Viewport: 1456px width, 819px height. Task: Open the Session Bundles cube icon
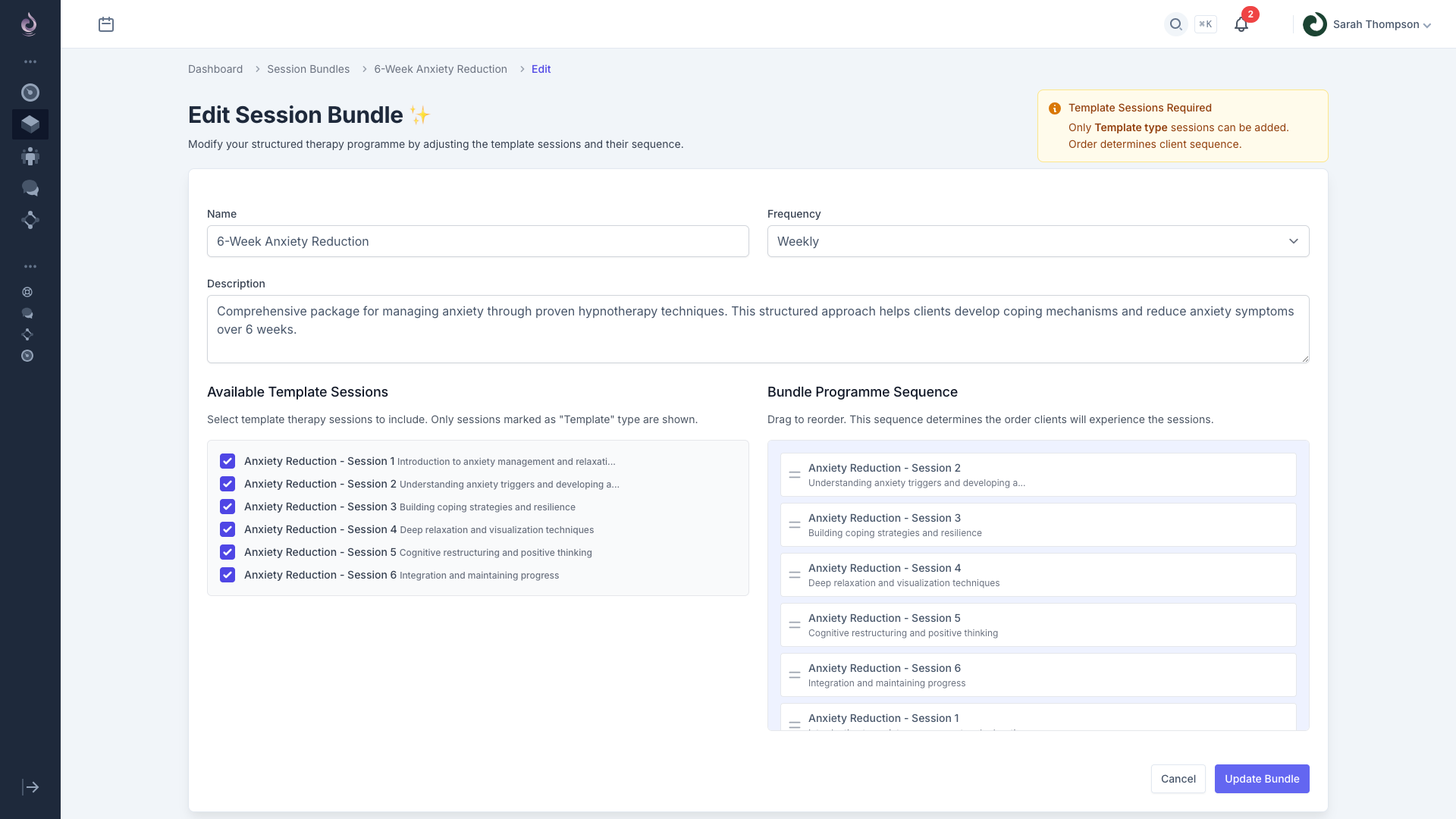(x=30, y=124)
